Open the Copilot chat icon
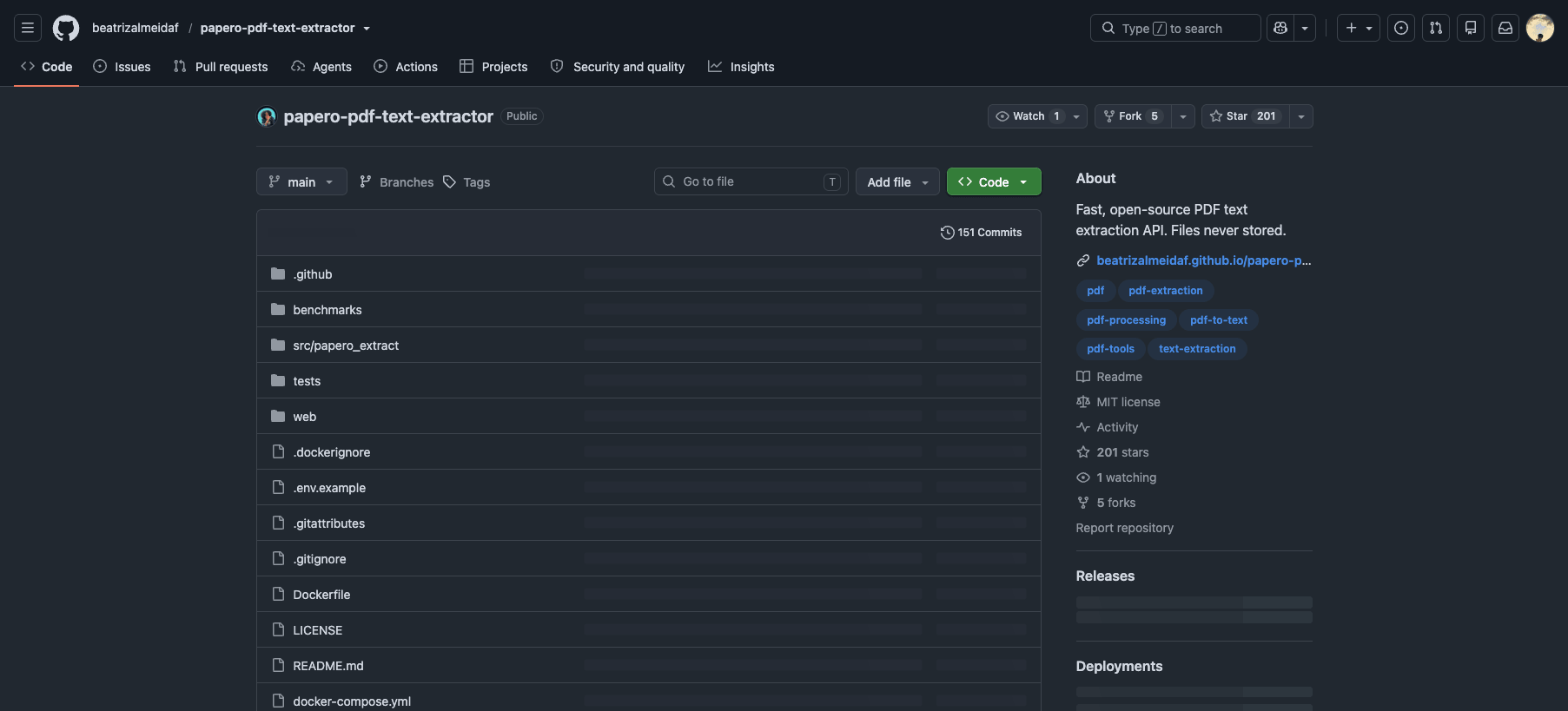 pos(1280,28)
